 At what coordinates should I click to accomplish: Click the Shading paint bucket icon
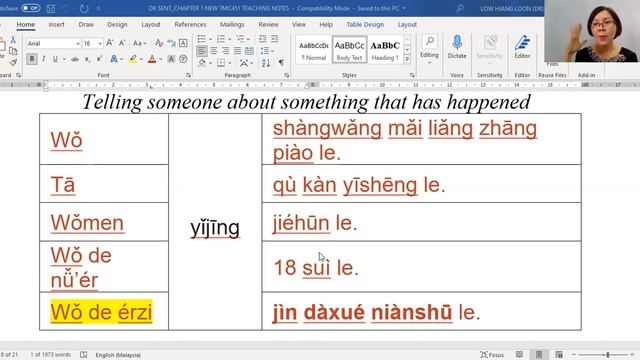202,63
